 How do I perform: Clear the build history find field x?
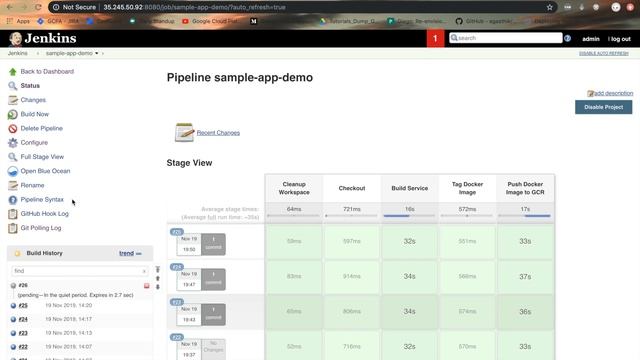tap(144, 271)
